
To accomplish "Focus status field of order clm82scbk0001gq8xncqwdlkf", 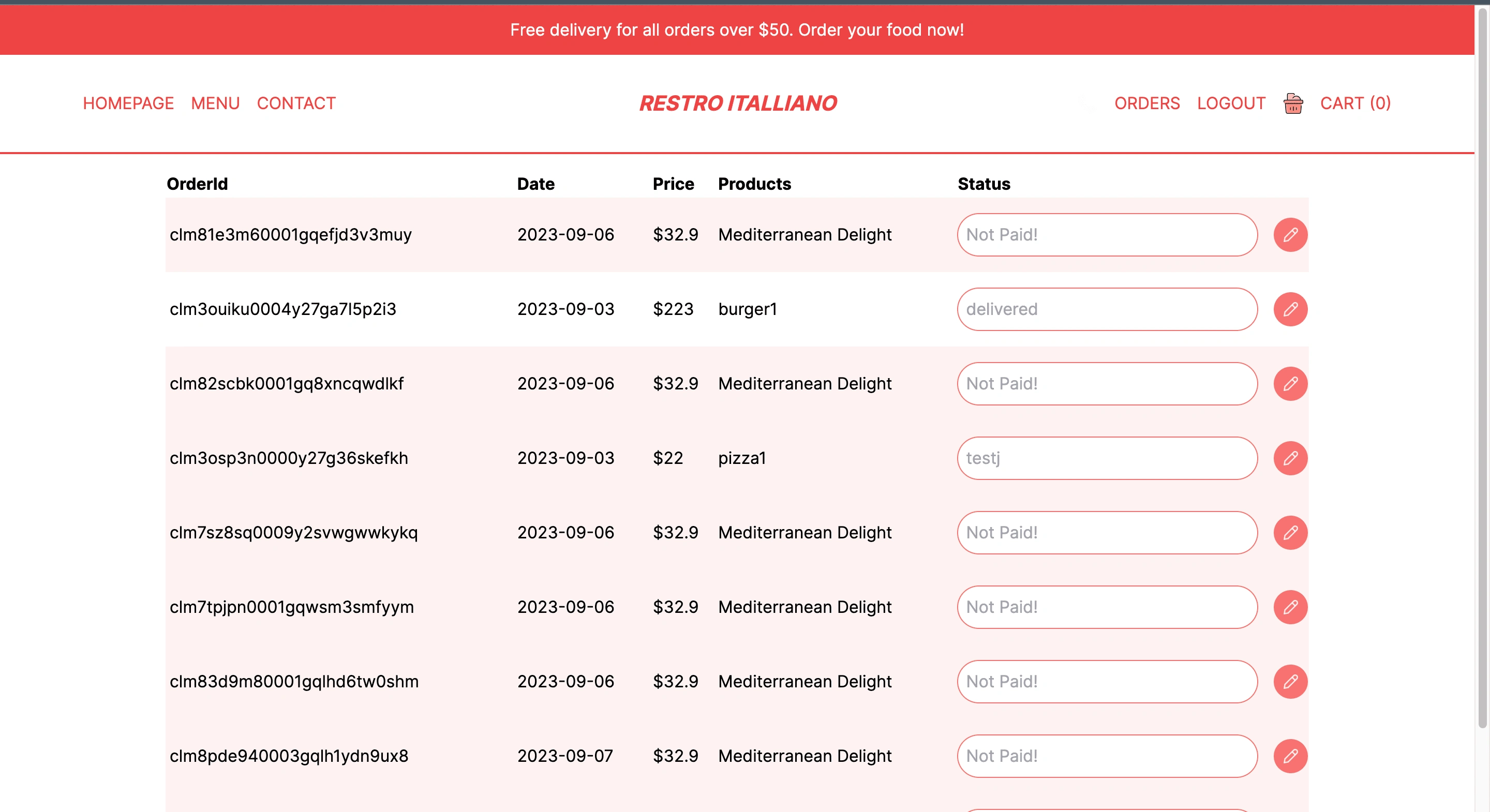I will 1107,384.
